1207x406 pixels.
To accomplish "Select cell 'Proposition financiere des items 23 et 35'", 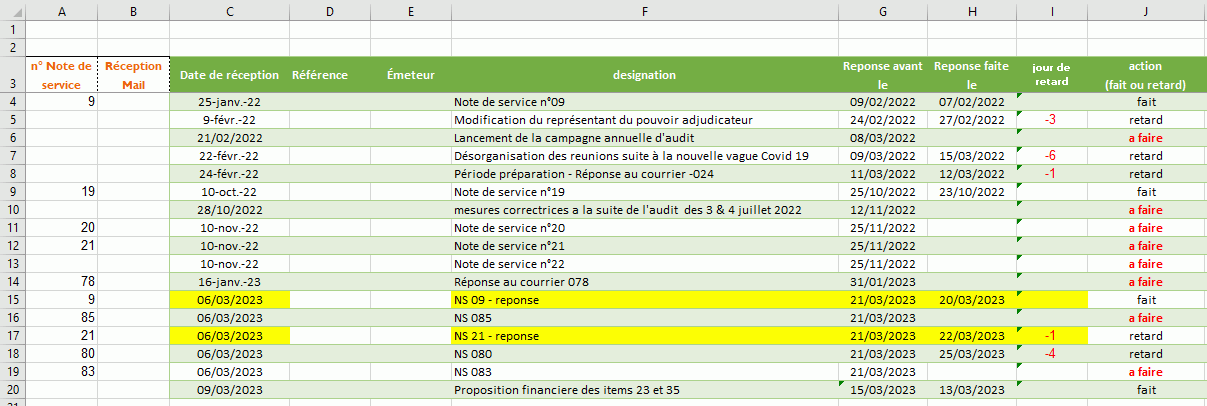I will (645, 389).
